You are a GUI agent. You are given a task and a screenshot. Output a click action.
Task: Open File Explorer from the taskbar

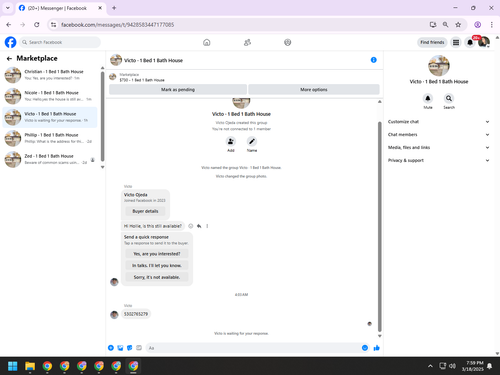tap(30, 366)
